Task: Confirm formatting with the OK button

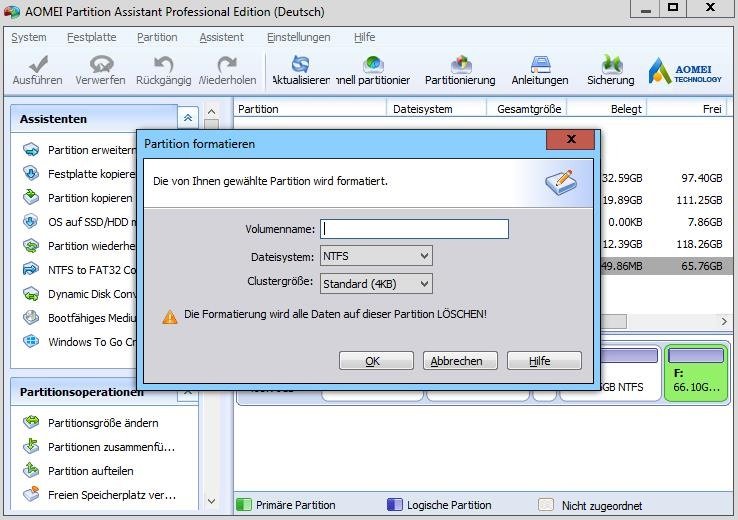Action: click(x=376, y=361)
